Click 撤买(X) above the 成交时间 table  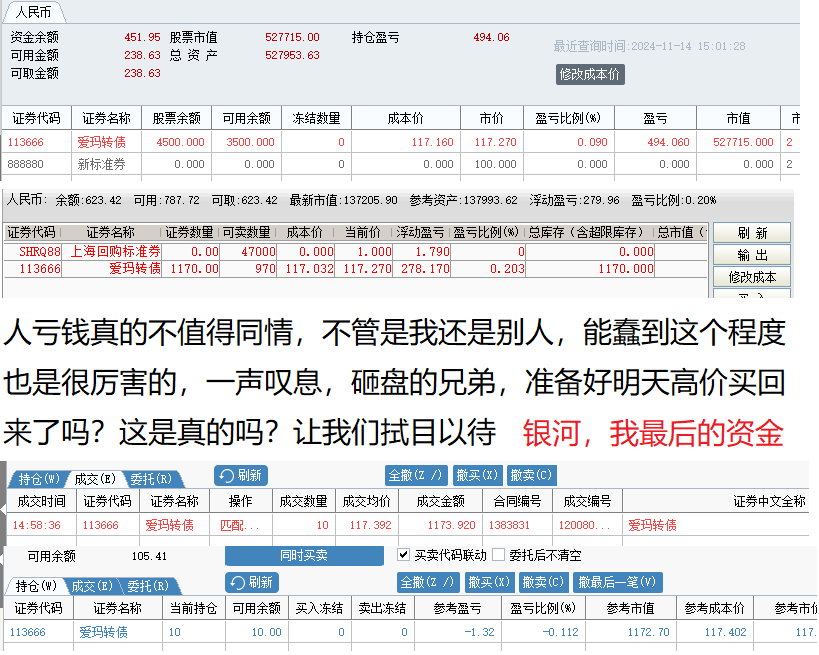point(476,476)
